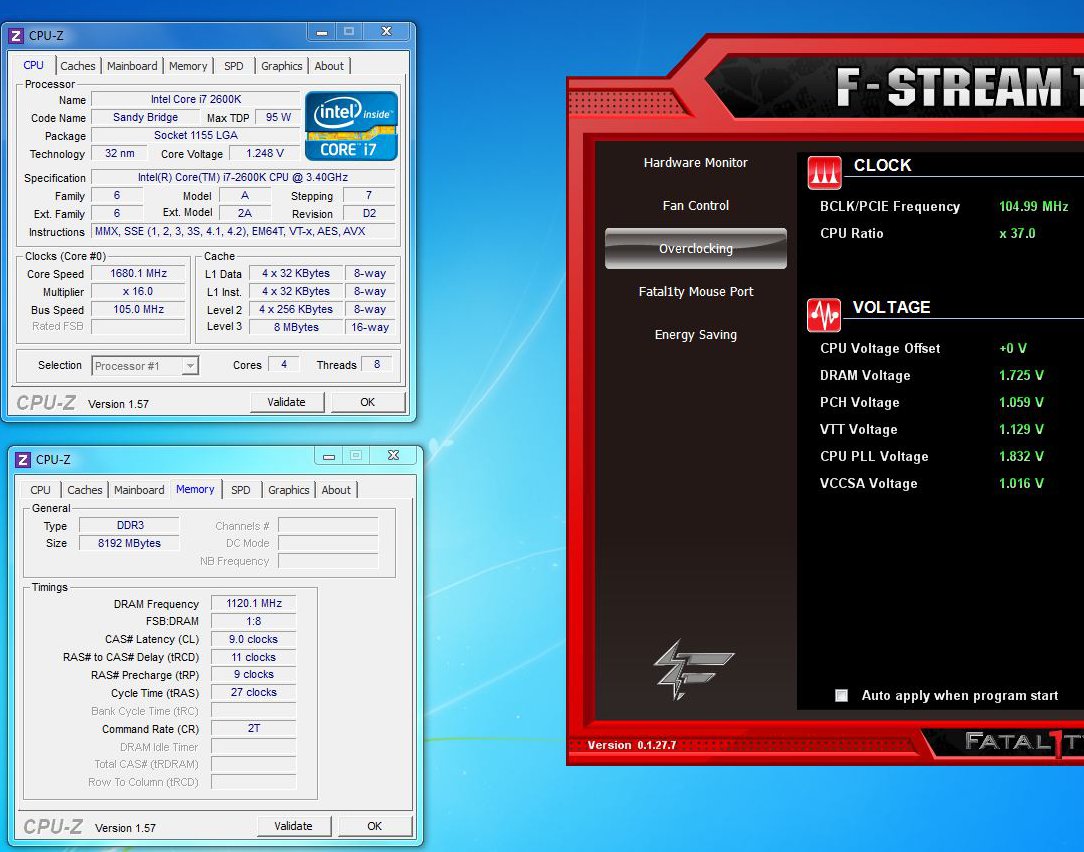Click the BCLK/PCIE Frequency value 104.99 MHz
The image size is (1084, 852).
pyautogui.click(x=1033, y=207)
